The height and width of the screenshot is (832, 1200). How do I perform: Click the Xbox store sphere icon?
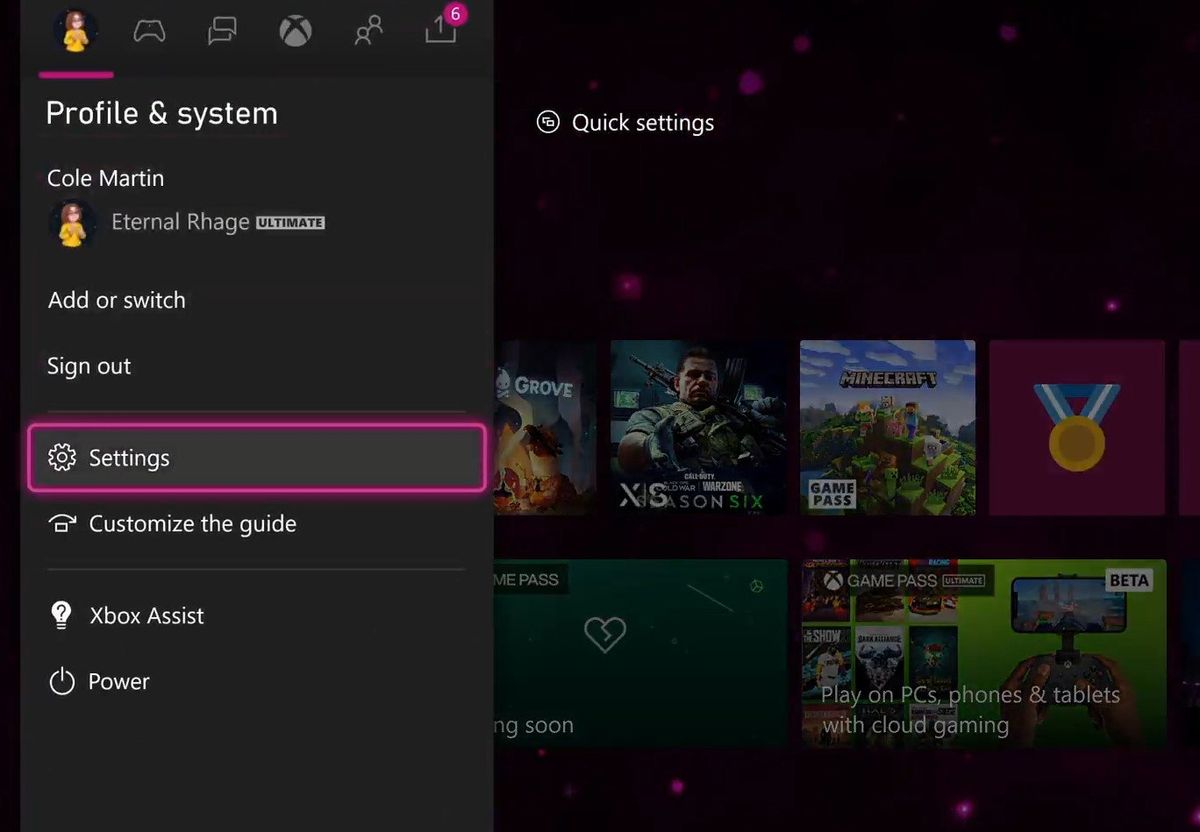coord(294,30)
